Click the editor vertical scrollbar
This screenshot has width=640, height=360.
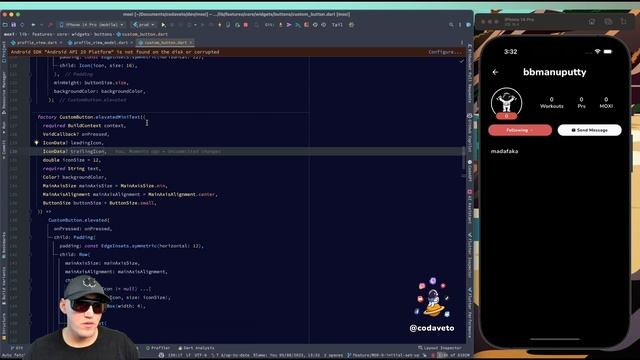(x=463, y=157)
